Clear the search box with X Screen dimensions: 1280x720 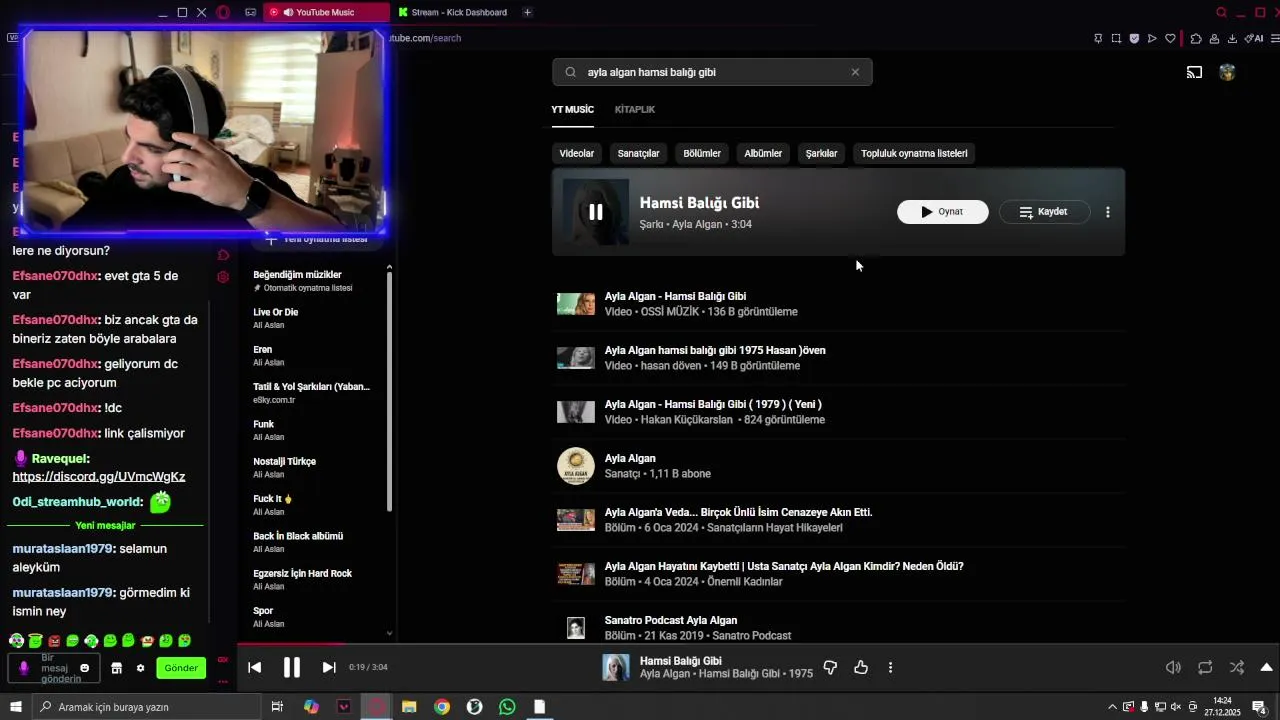pos(855,72)
